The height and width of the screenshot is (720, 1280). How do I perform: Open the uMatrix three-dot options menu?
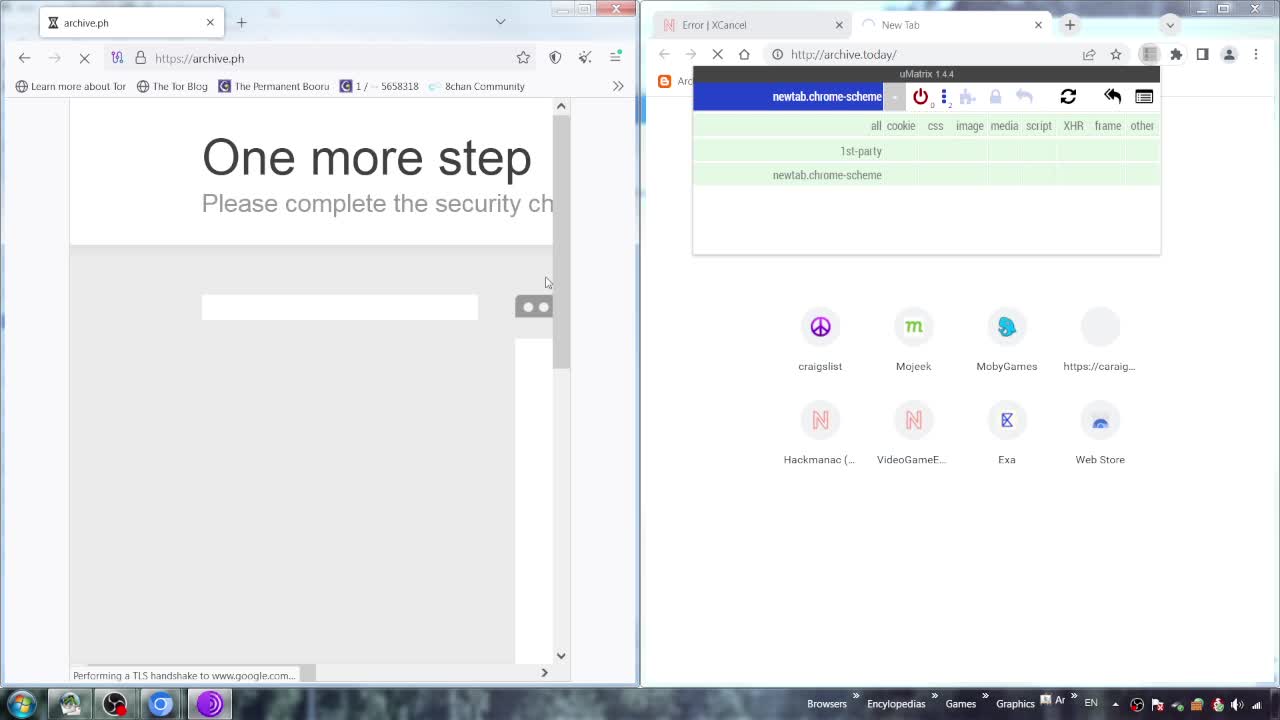[x=944, y=97]
